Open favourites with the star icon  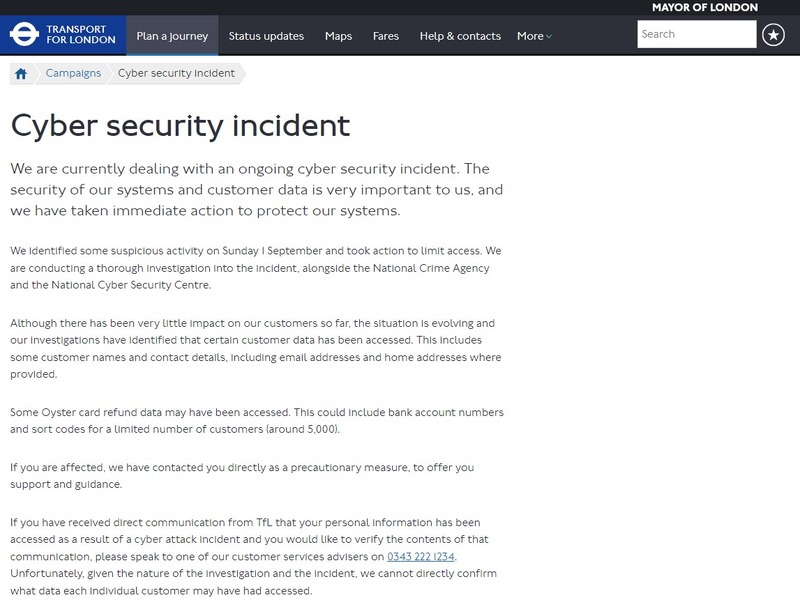point(773,35)
